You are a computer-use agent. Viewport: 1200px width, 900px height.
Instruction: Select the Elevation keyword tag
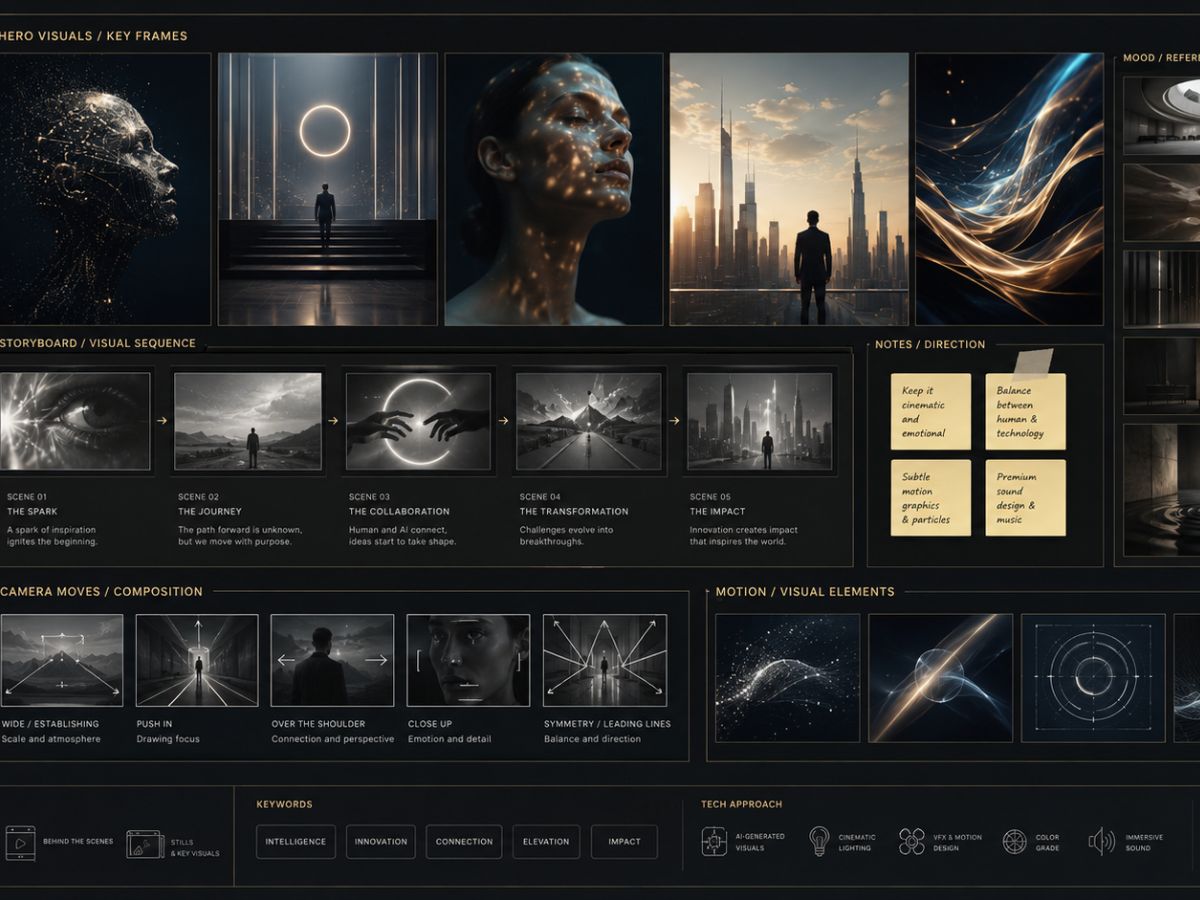[x=546, y=842]
